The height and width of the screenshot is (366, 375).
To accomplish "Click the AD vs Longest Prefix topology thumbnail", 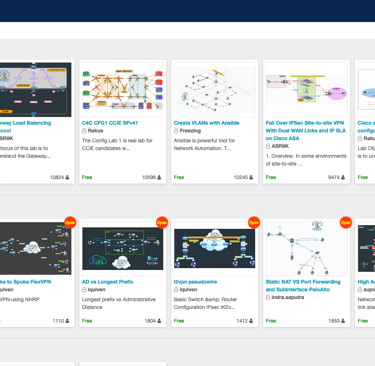I will pos(122,249).
